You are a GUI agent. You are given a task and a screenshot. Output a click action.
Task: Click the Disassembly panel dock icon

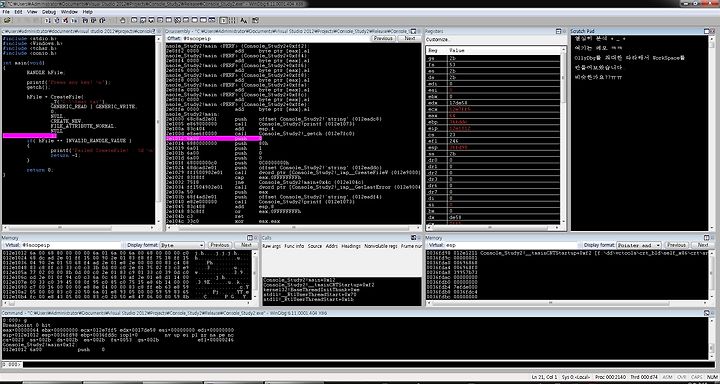pos(413,31)
